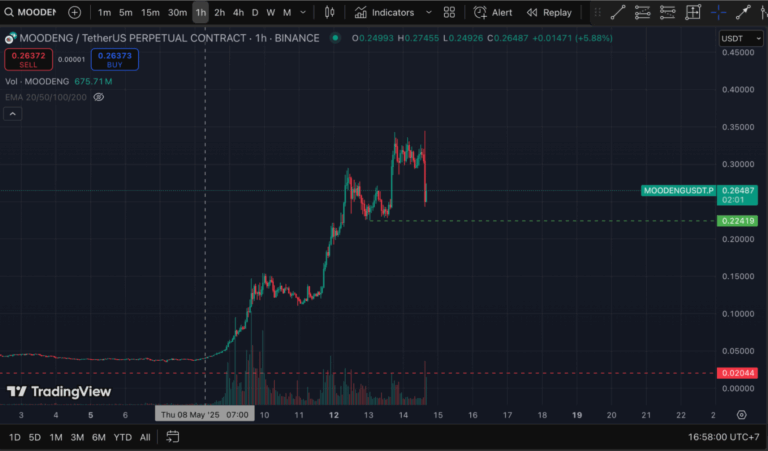Select the blue crosshair cursor tool

click(x=718, y=12)
